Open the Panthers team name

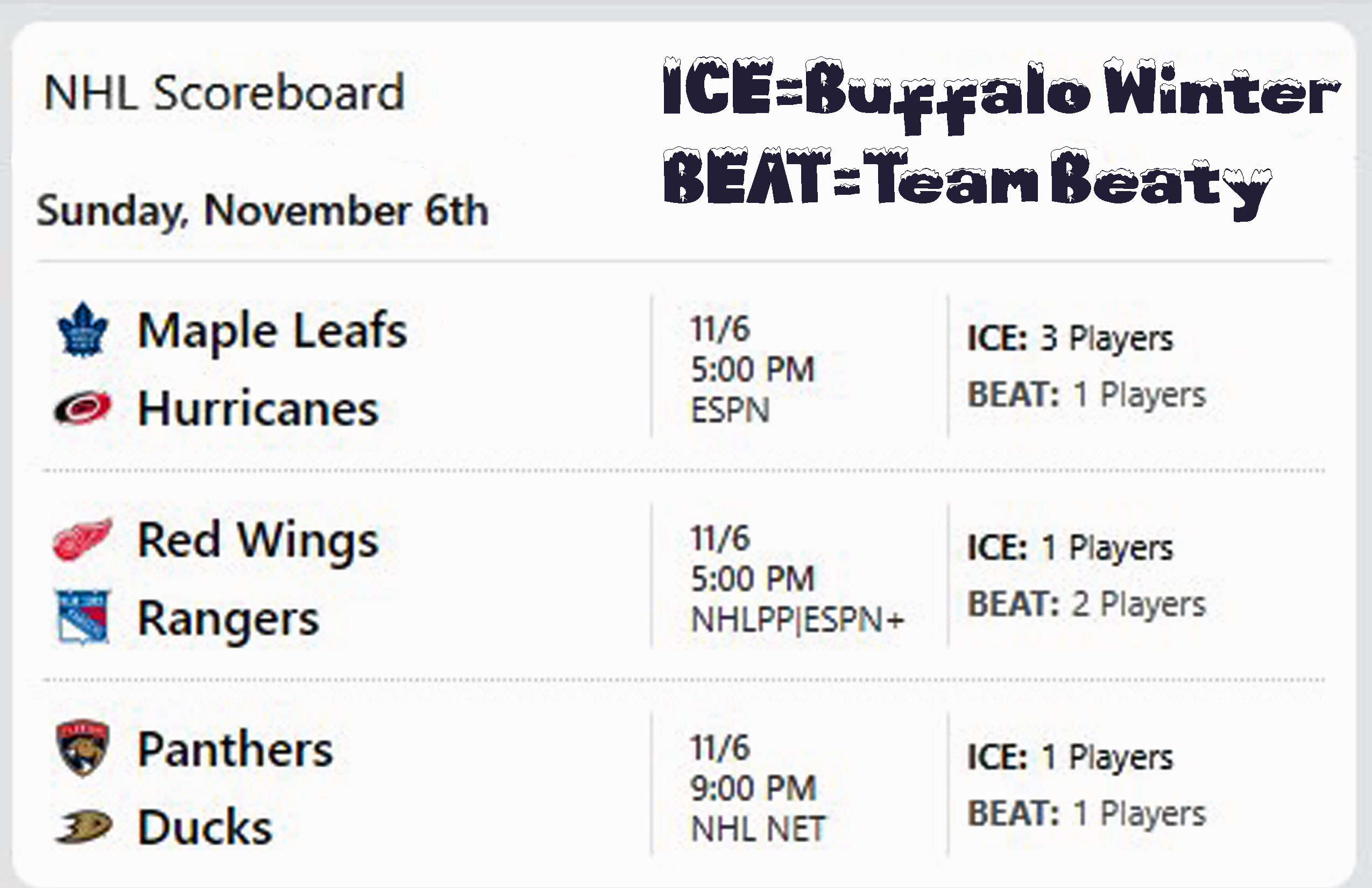click(x=235, y=750)
